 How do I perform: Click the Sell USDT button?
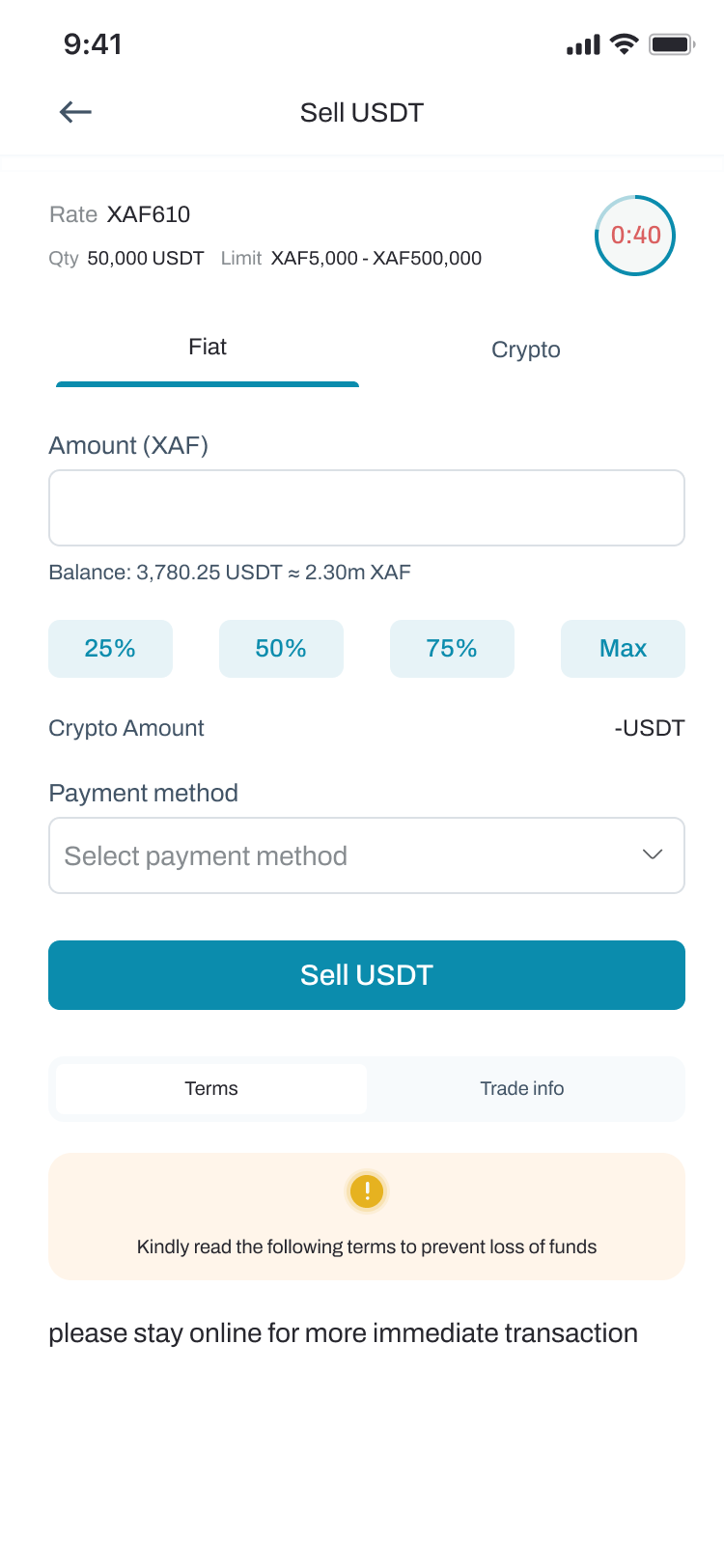click(367, 975)
